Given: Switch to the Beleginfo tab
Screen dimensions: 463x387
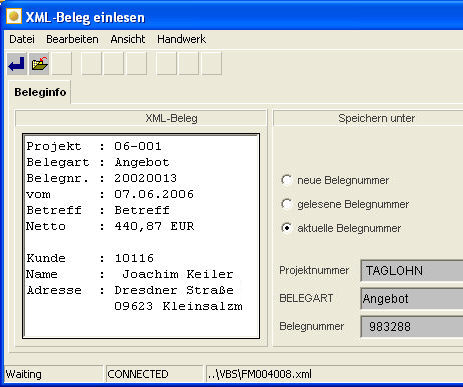Looking at the screenshot, I should click(40, 92).
